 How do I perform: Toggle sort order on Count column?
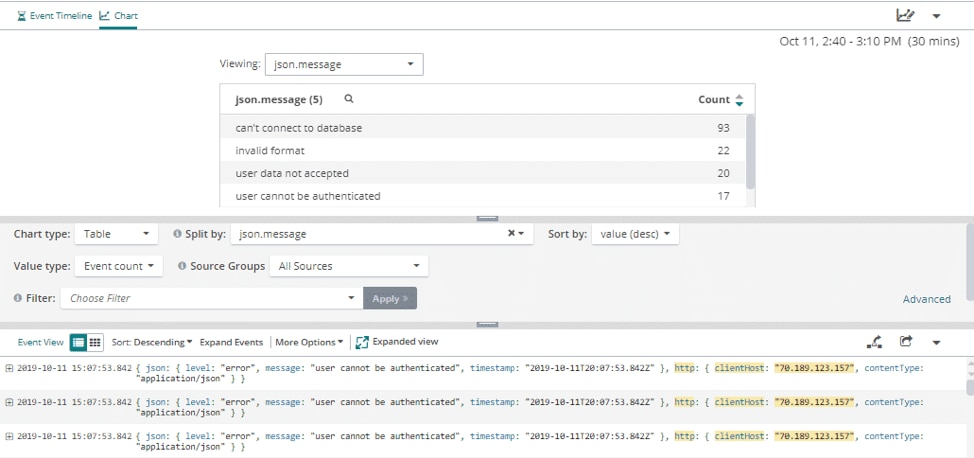click(x=739, y=100)
